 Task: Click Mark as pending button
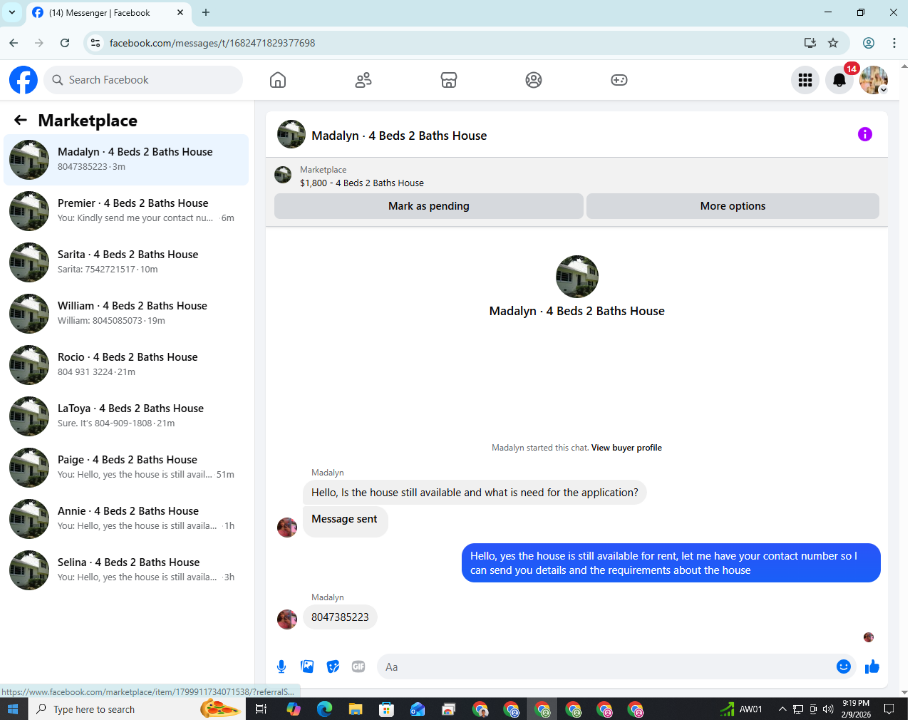point(429,206)
